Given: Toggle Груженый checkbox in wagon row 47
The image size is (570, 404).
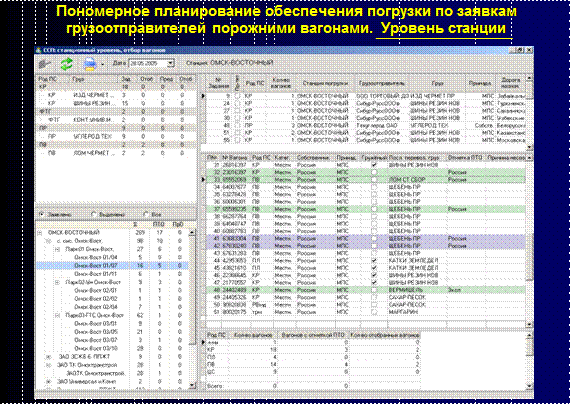Looking at the screenshot, I should [x=374, y=283].
